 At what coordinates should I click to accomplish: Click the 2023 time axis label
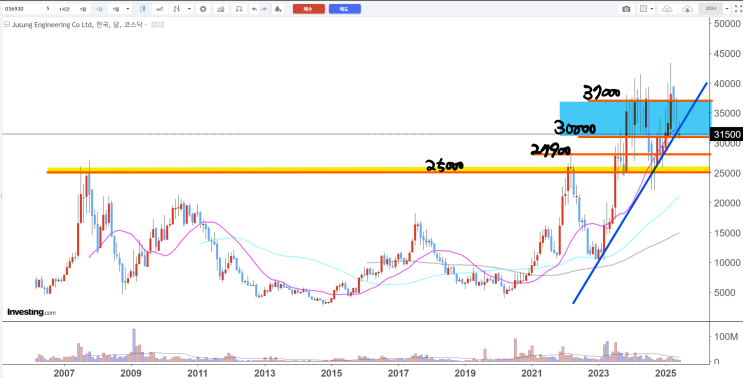click(600, 372)
